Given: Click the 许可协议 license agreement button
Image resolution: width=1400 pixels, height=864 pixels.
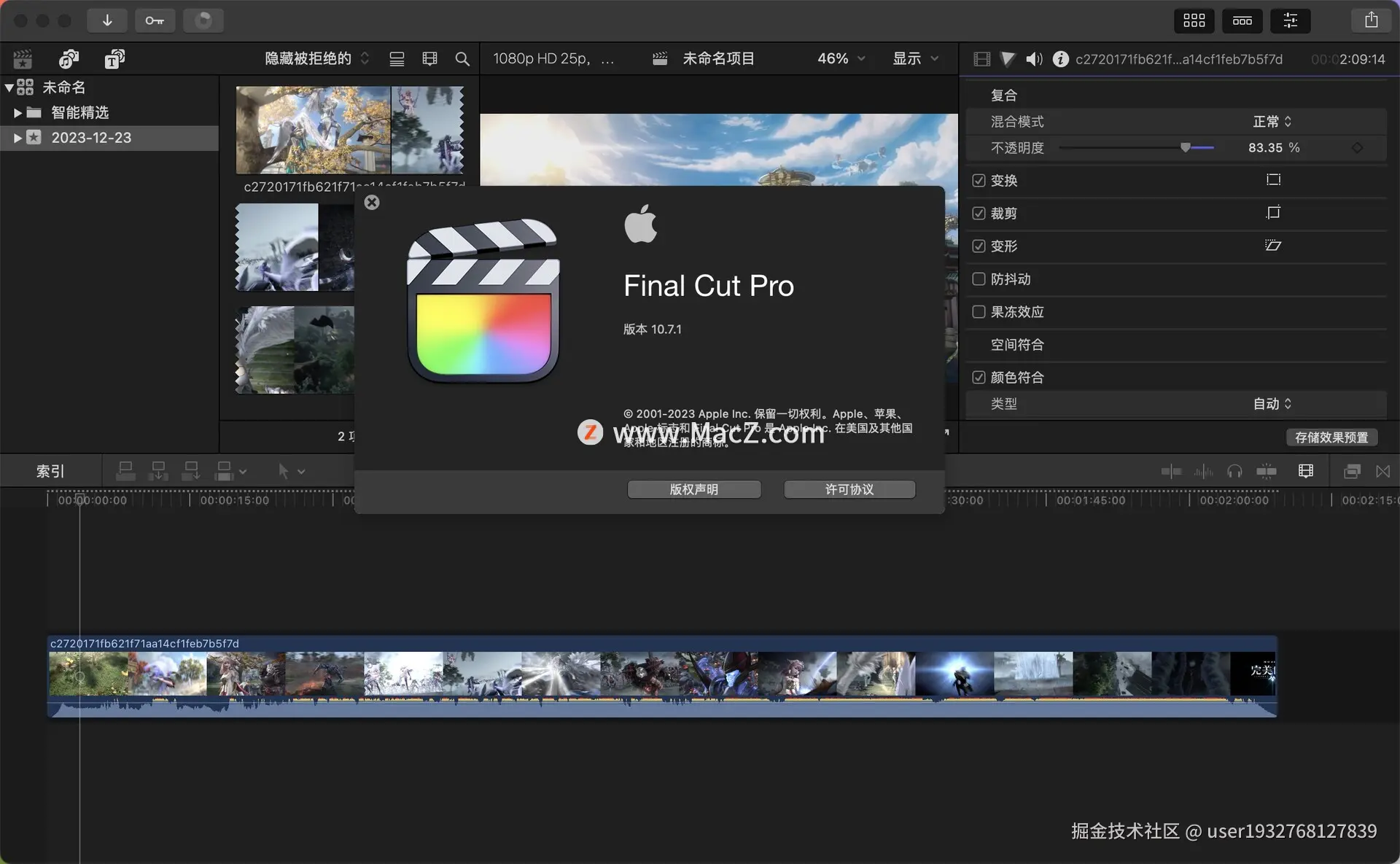Looking at the screenshot, I should tap(849, 489).
